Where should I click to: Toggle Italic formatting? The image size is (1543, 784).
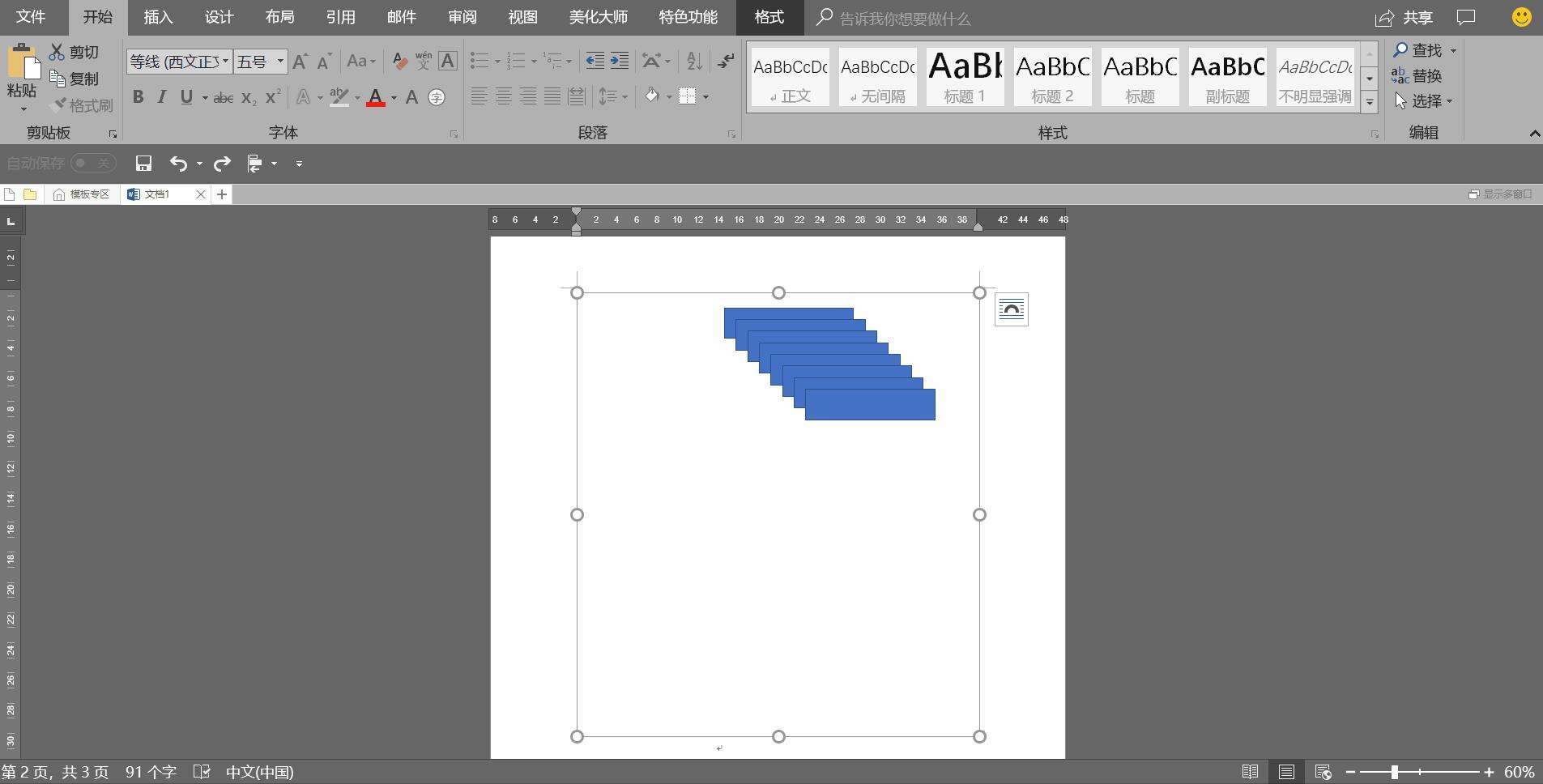coord(162,97)
